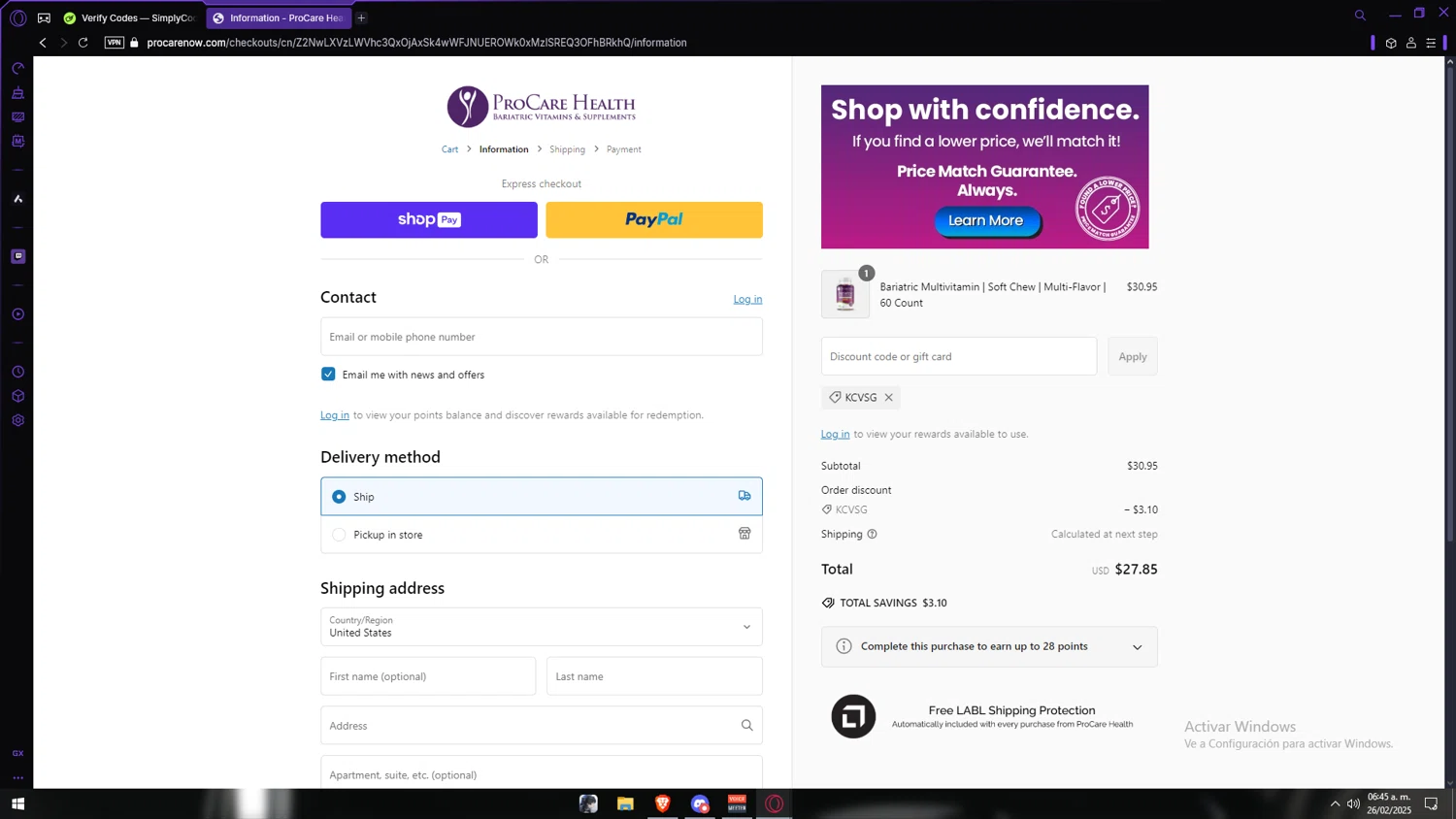The width and height of the screenshot is (1456, 819).
Task: Remove KCVSG discount code tag
Action: coord(888,398)
